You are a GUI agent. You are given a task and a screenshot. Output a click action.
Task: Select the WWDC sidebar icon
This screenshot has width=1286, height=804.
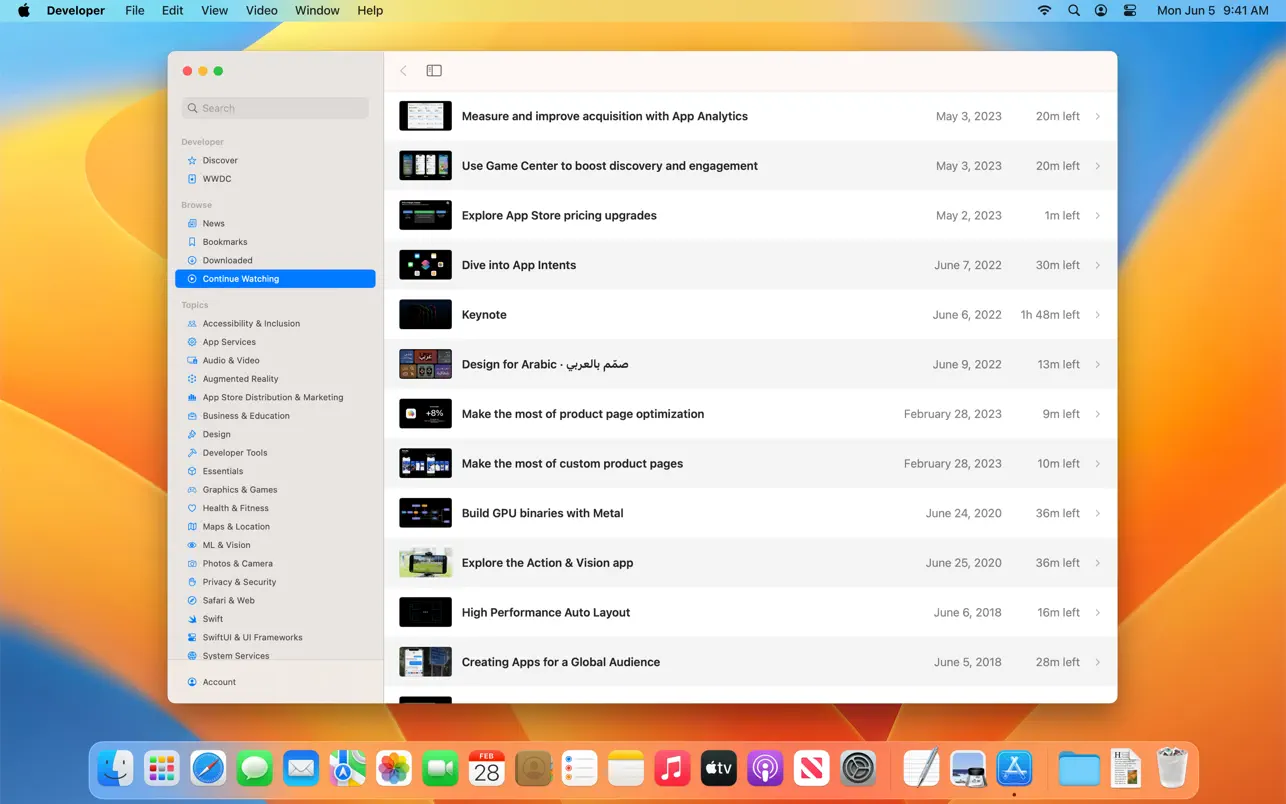tap(192, 179)
